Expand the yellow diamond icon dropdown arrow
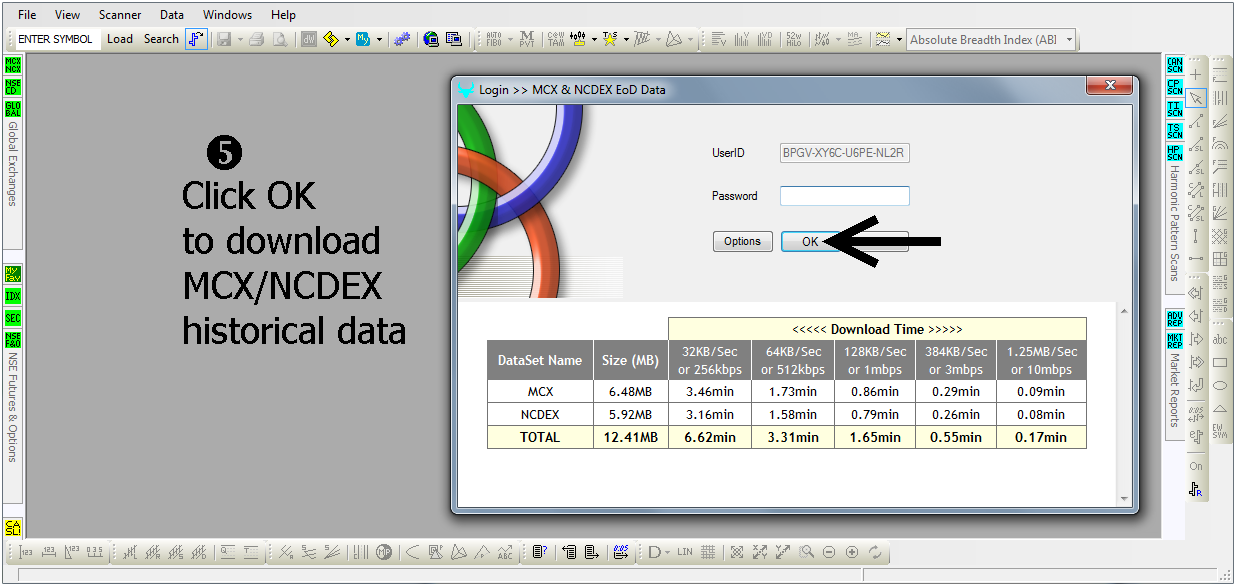Viewport: 1236px width, 586px height. pyautogui.click(x=347, y=40)
